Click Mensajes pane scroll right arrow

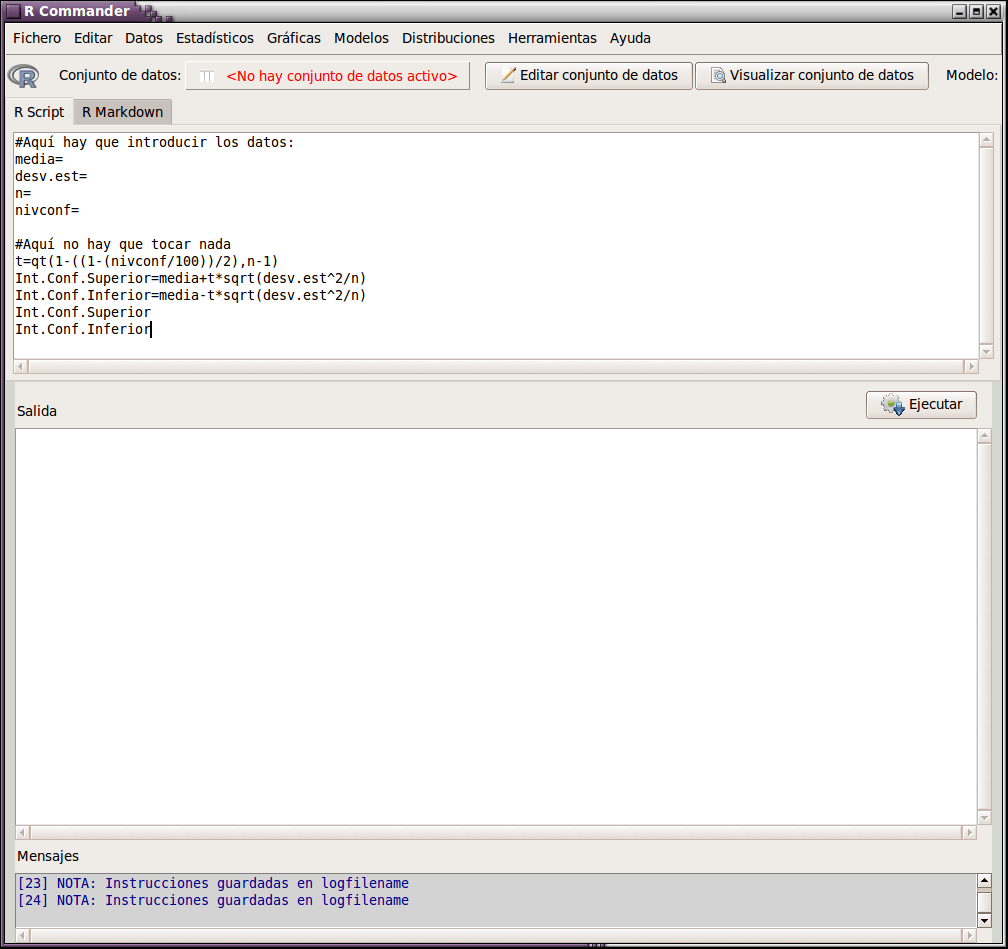click(969, 935)
